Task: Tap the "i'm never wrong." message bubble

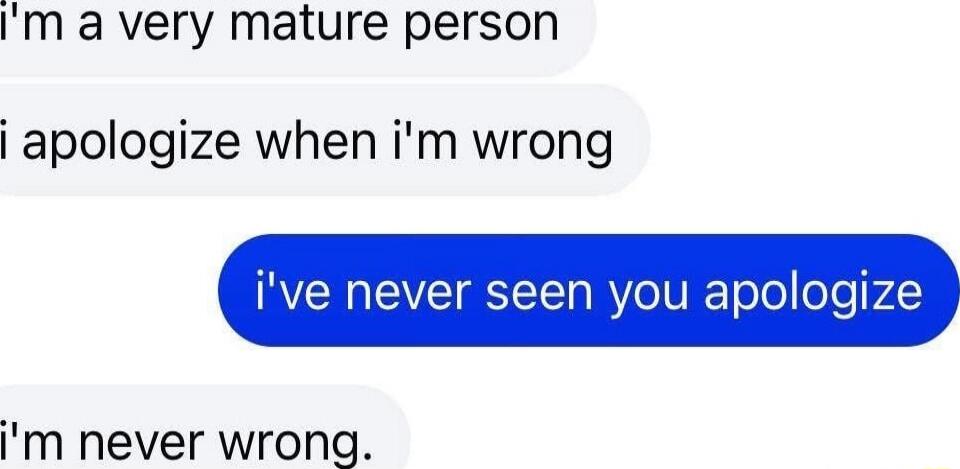Action: 204,429
